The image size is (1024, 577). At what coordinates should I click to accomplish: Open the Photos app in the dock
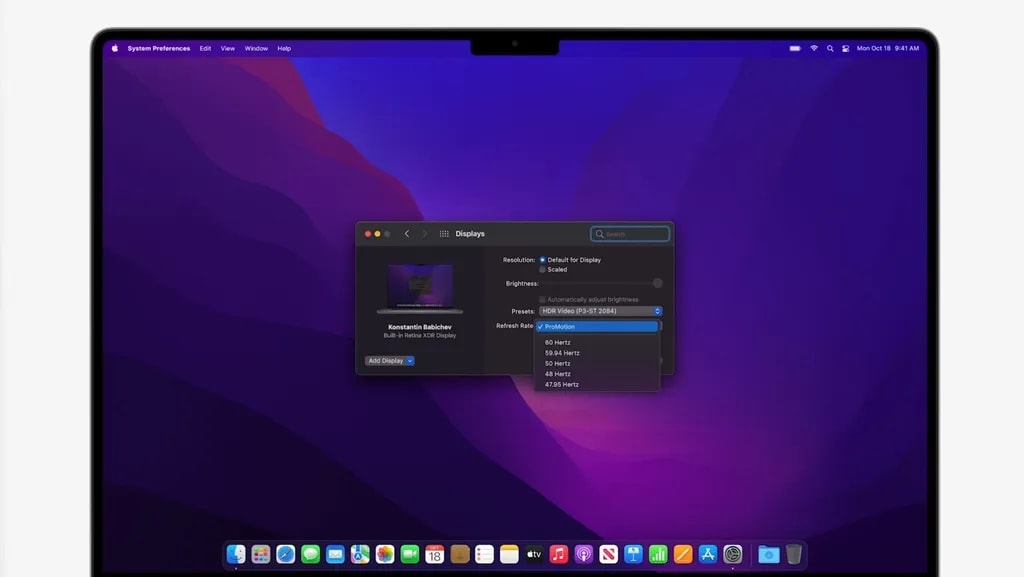[385, 554]
